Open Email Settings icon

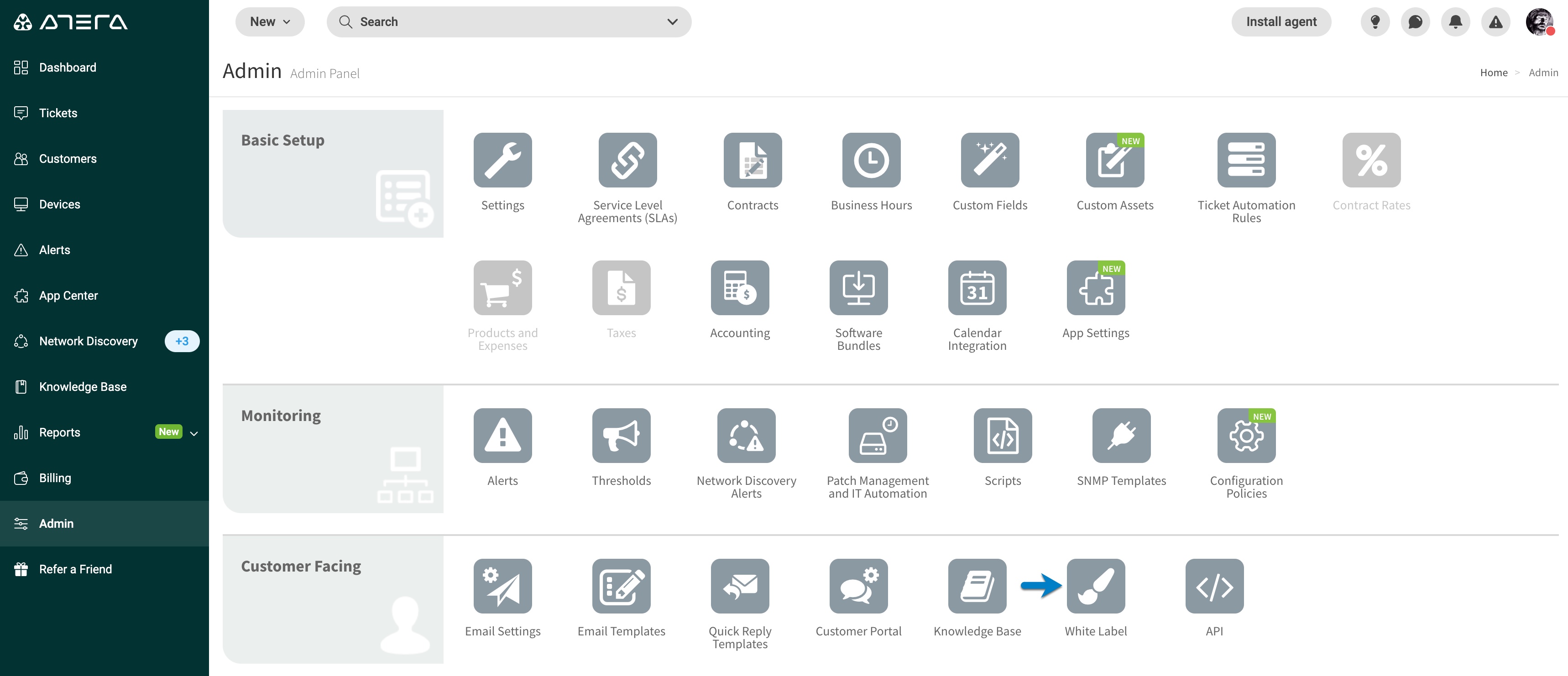point(502,586)
